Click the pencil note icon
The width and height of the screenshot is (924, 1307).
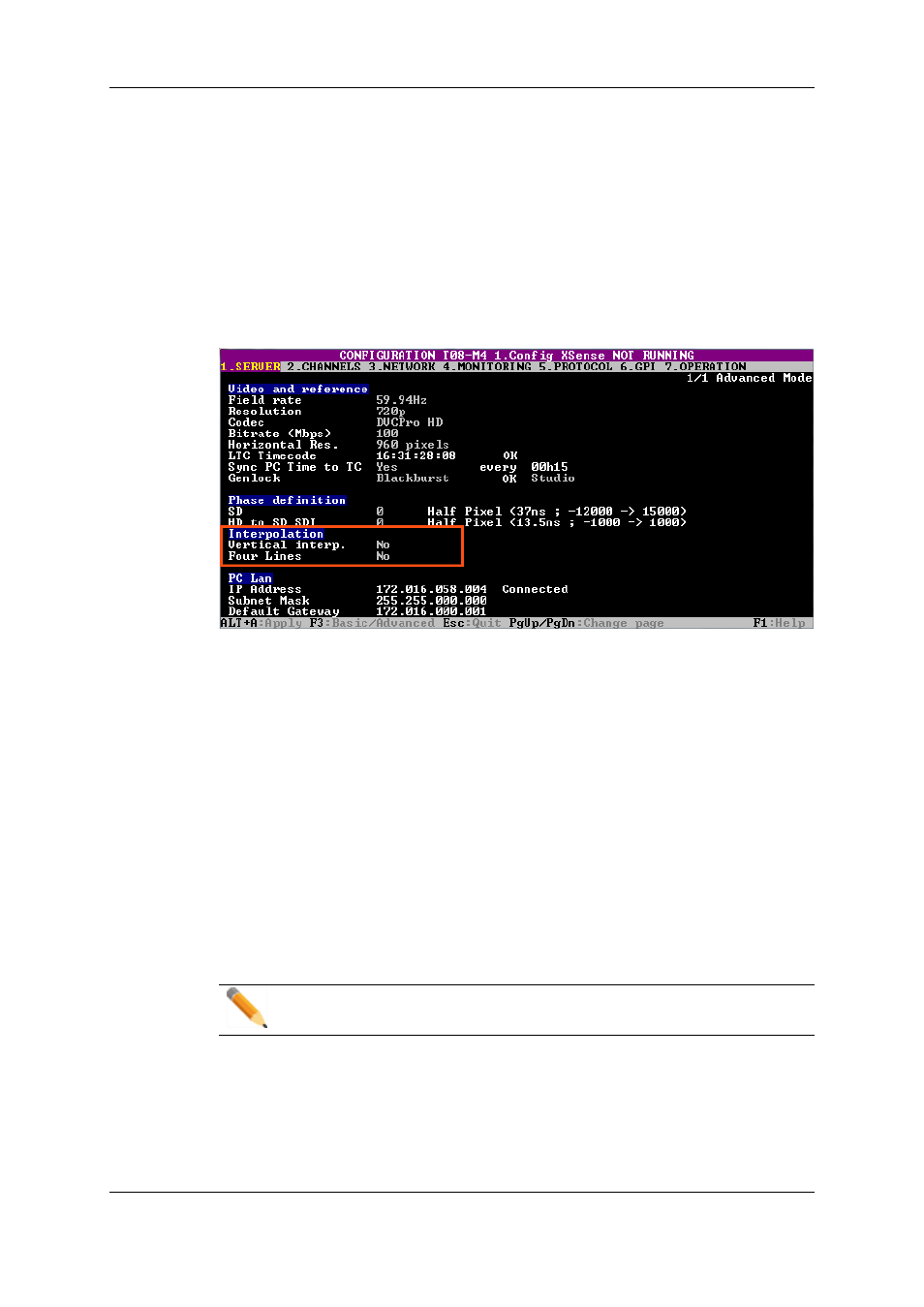(x=246, y=1009)
